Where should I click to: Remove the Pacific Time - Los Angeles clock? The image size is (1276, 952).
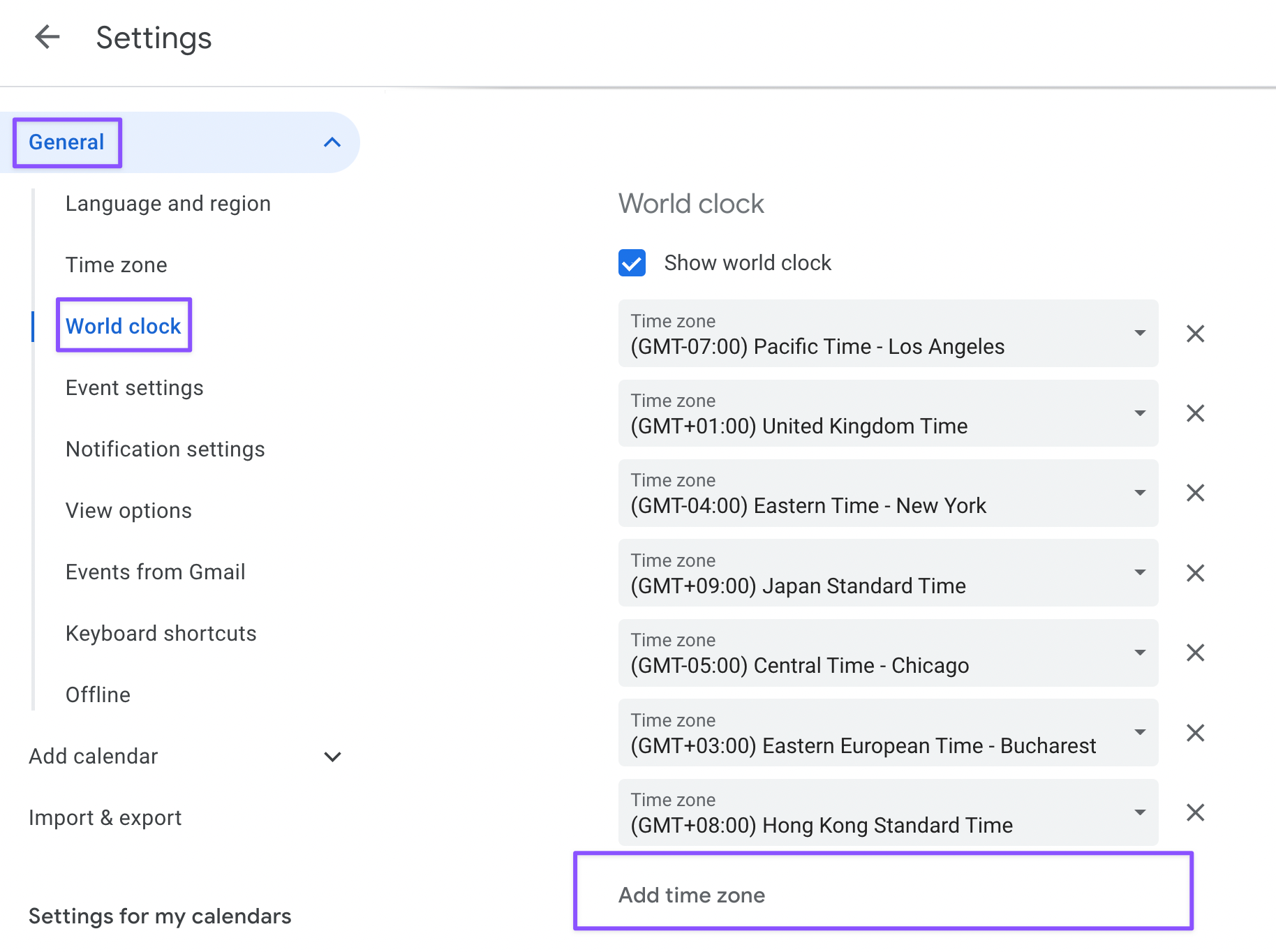click(1195, 334)
